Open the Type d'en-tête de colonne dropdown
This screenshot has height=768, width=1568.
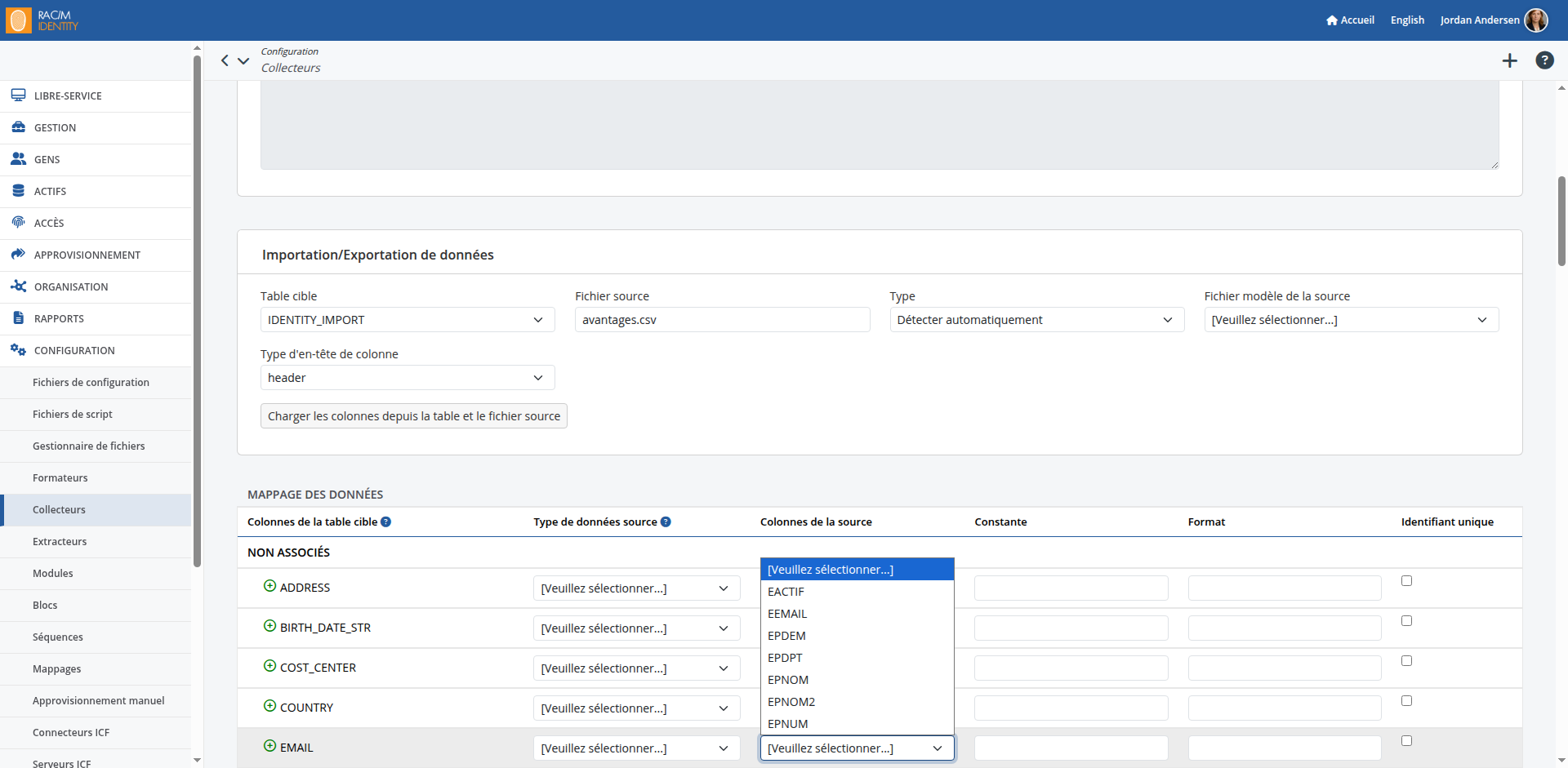pyautogui.click(x=408, y=378)
